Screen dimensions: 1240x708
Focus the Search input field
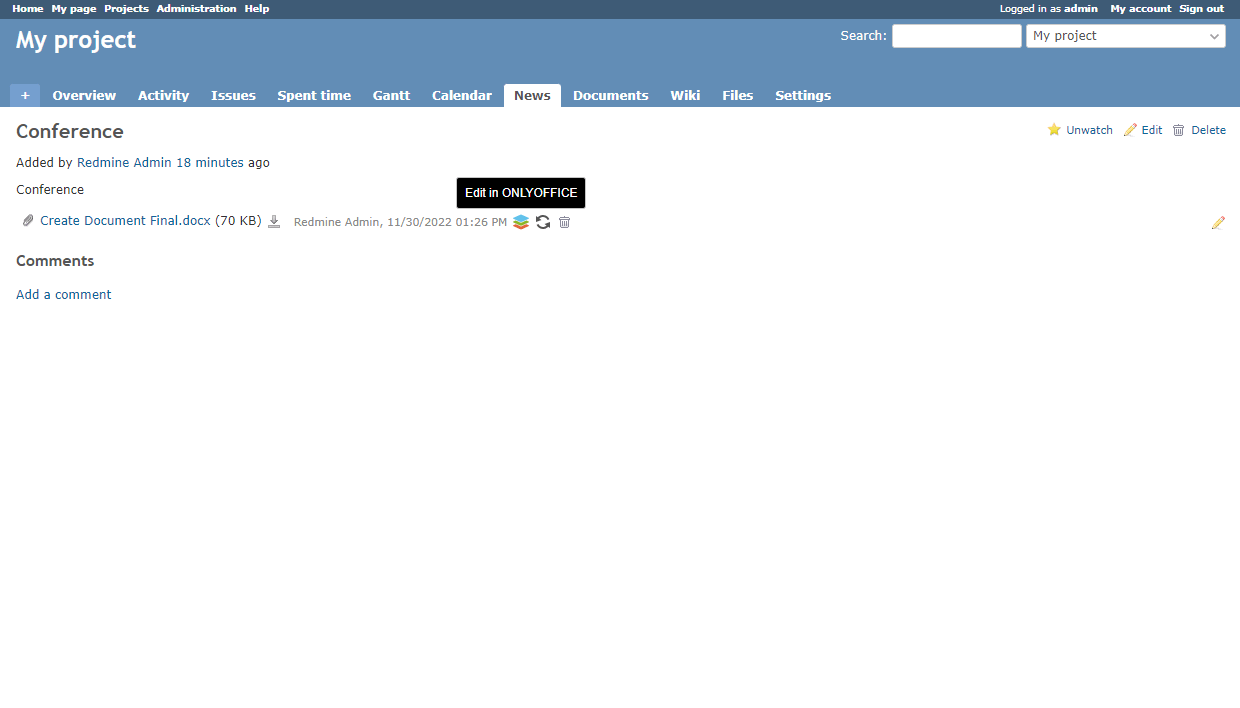pyautogui.click(x=956, y=36)
